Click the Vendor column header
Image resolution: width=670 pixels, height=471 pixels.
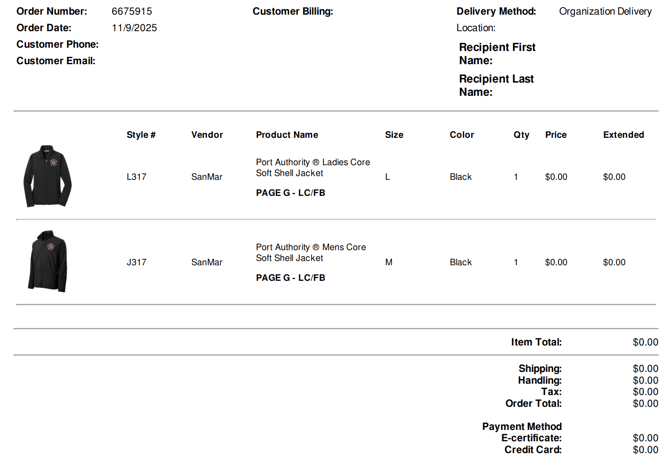point(207,134)
